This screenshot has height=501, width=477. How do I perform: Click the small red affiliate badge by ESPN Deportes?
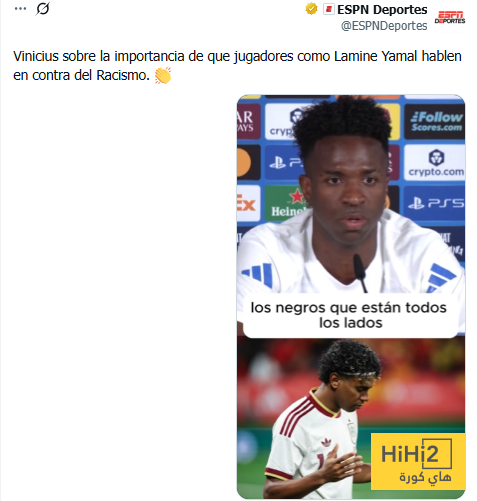[x=328, y=9]
